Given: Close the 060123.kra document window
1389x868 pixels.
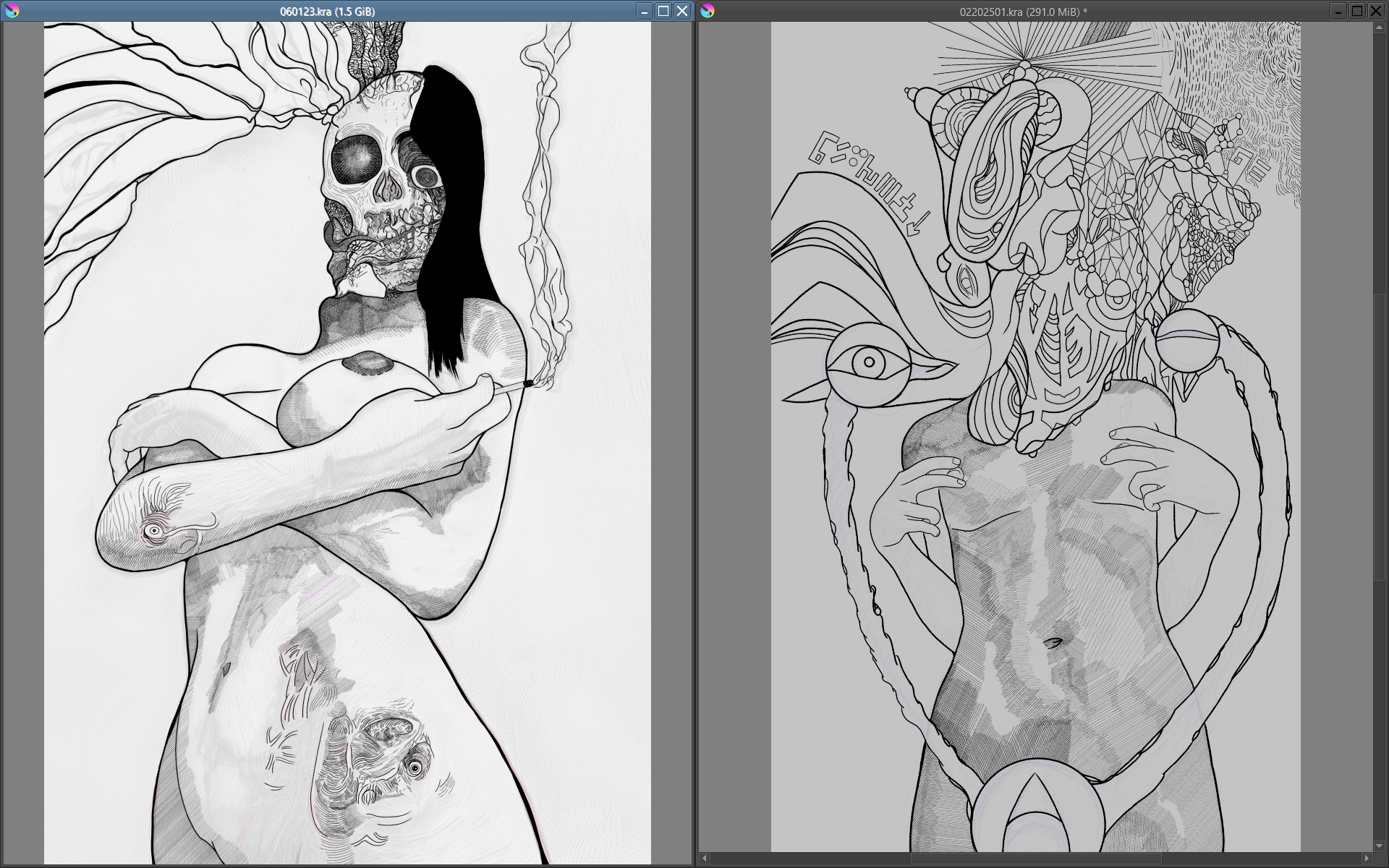Looking at the screenshot, I should pyautogui.click(x=682, y=11).
